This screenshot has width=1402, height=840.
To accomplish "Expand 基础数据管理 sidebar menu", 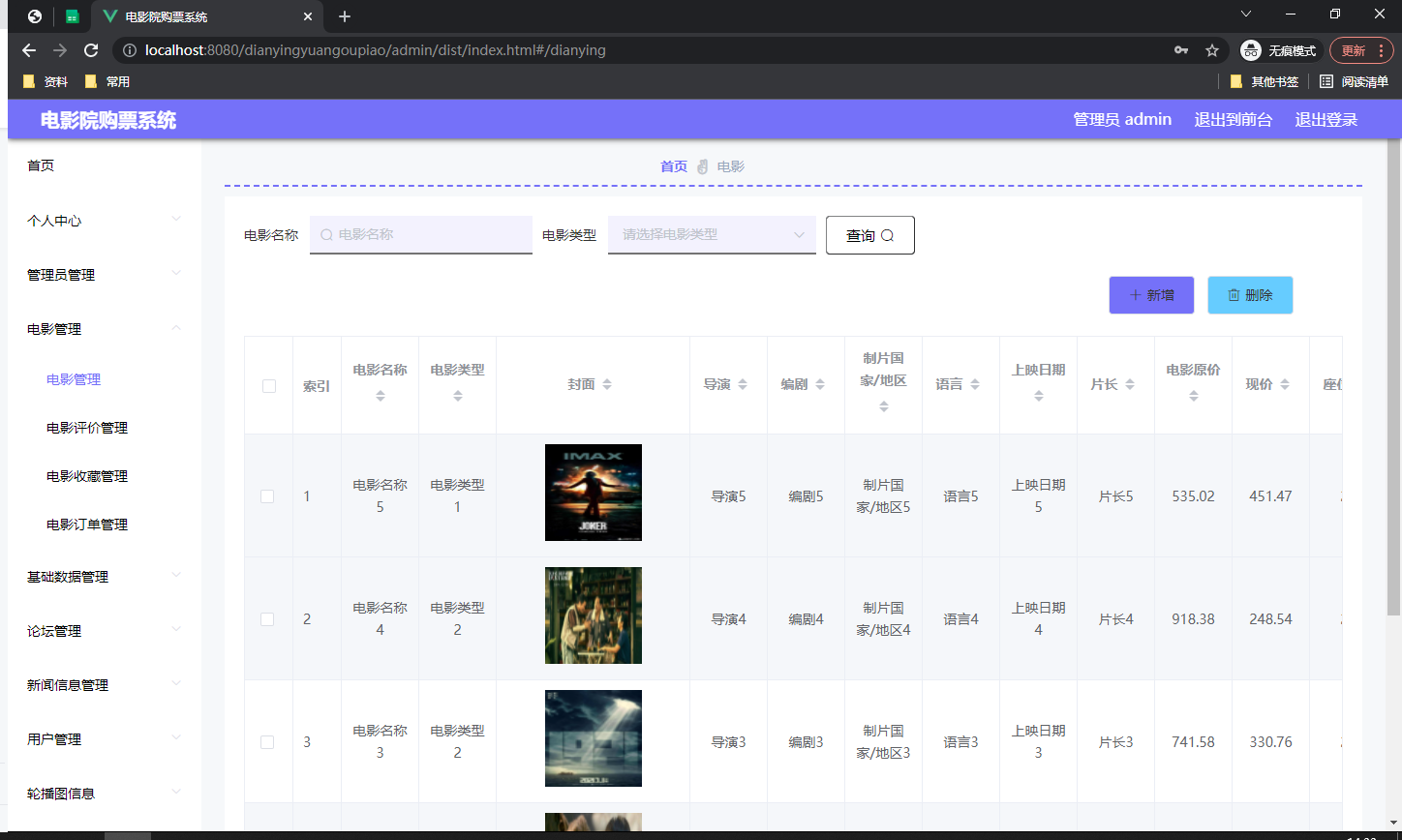I will click(105, 577).
